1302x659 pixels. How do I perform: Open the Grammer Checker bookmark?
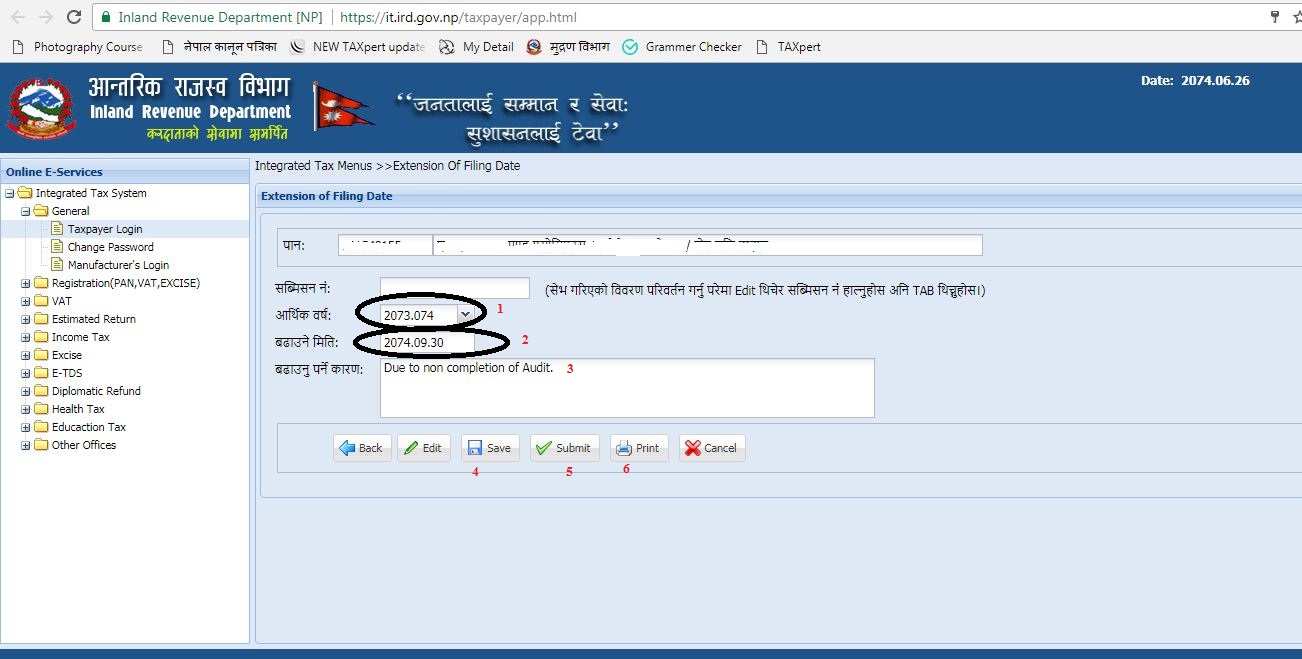[682, 47]
